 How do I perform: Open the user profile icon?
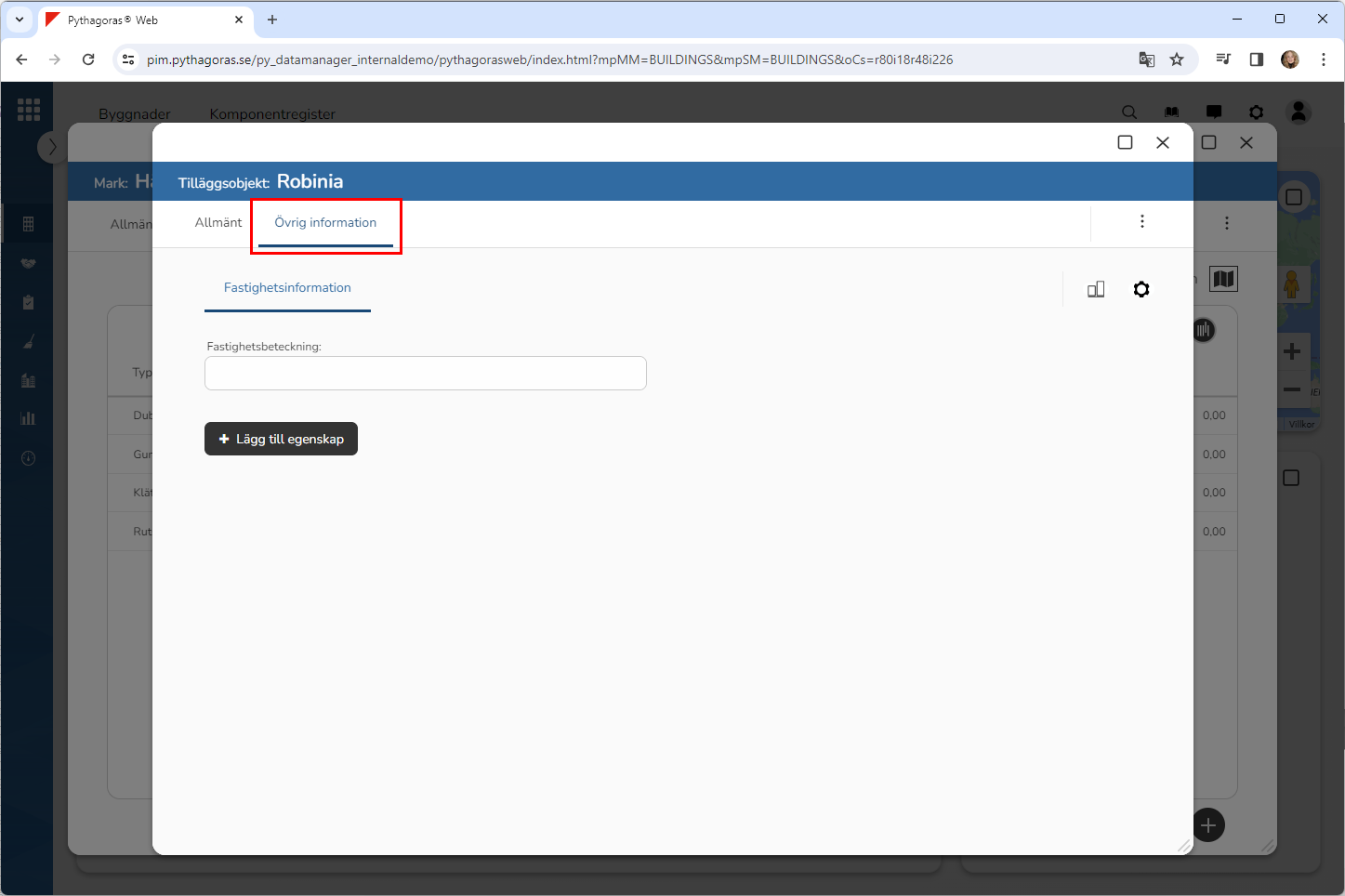1299,112
